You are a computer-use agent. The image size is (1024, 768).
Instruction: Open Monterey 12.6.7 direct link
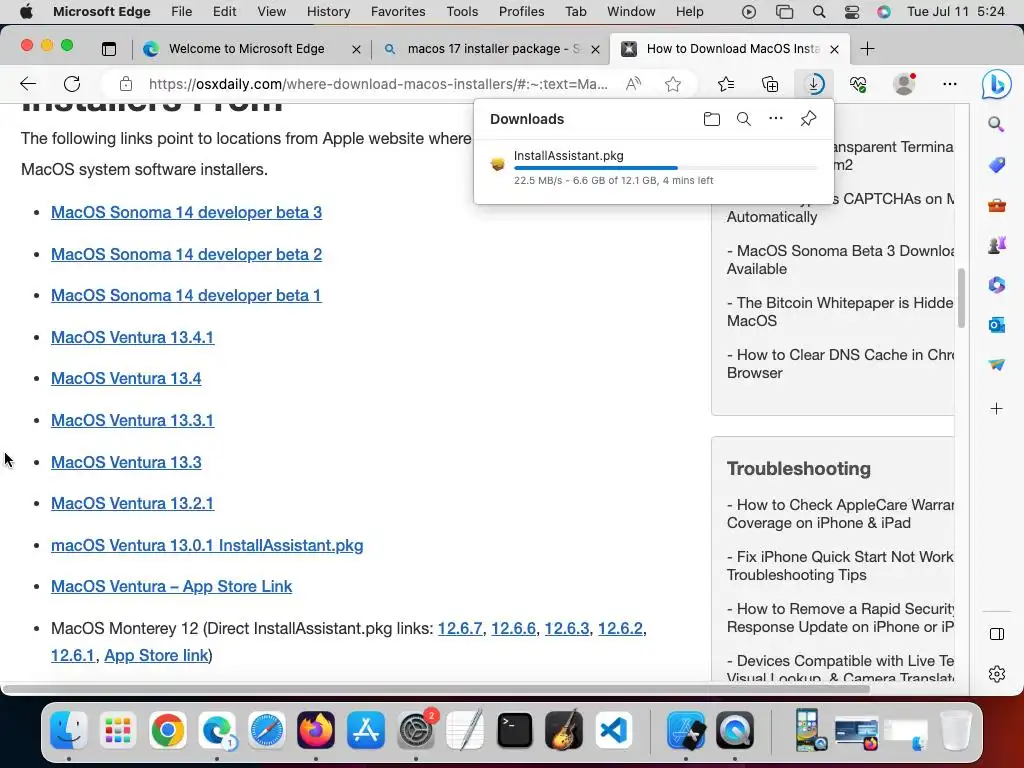tap(460, 628)
